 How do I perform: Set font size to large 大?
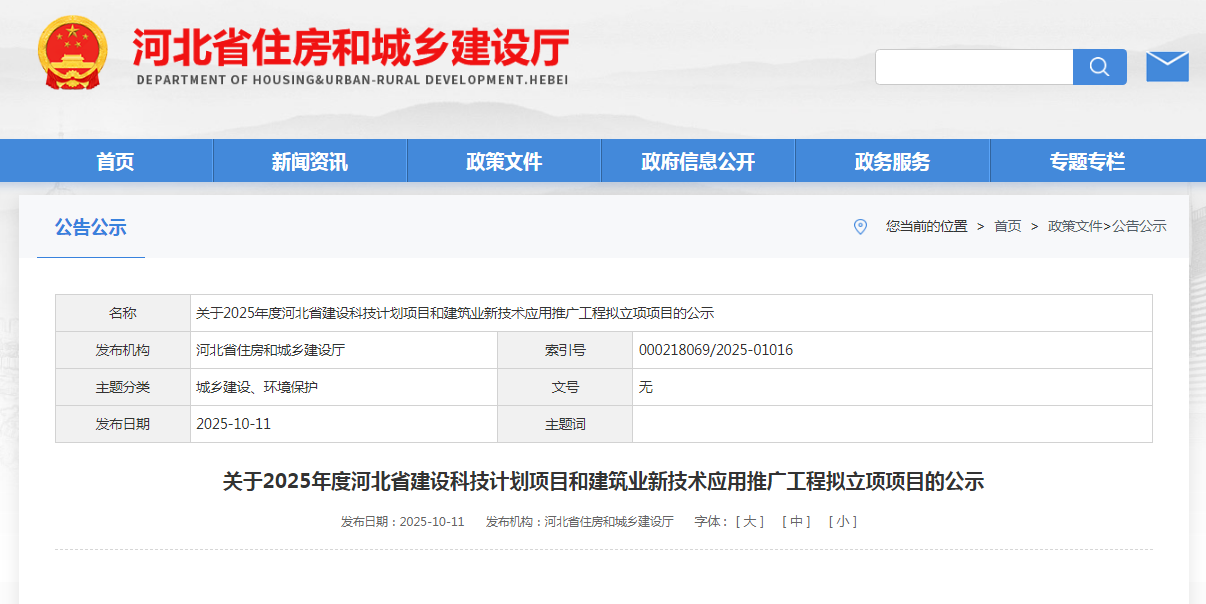[749, 522]
